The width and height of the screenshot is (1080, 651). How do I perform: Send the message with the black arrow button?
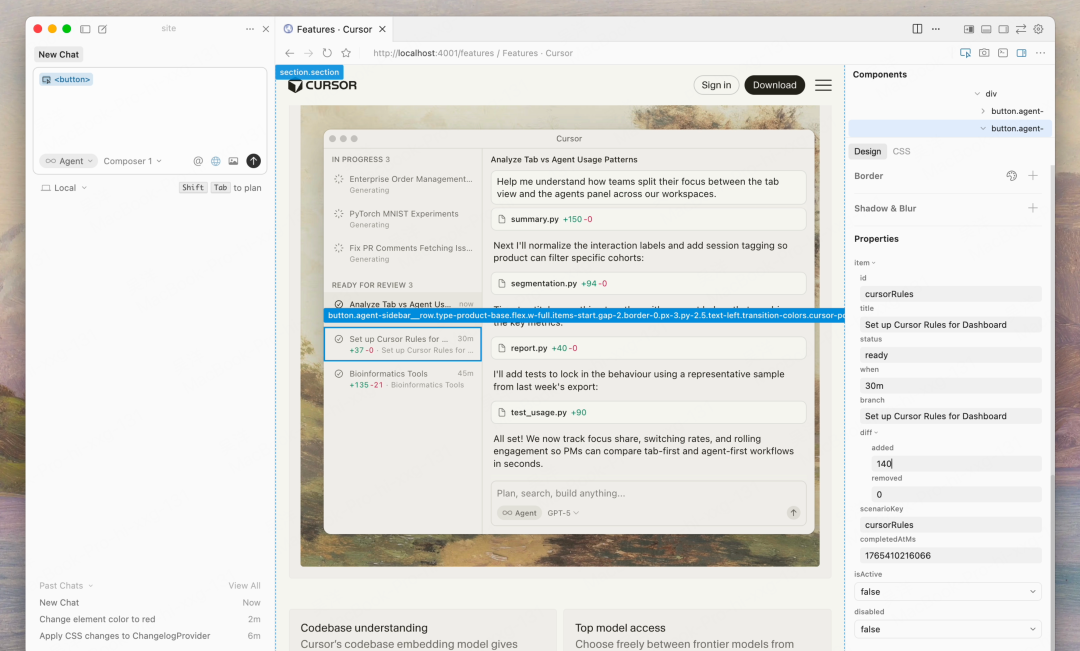(x=253, y=161)
